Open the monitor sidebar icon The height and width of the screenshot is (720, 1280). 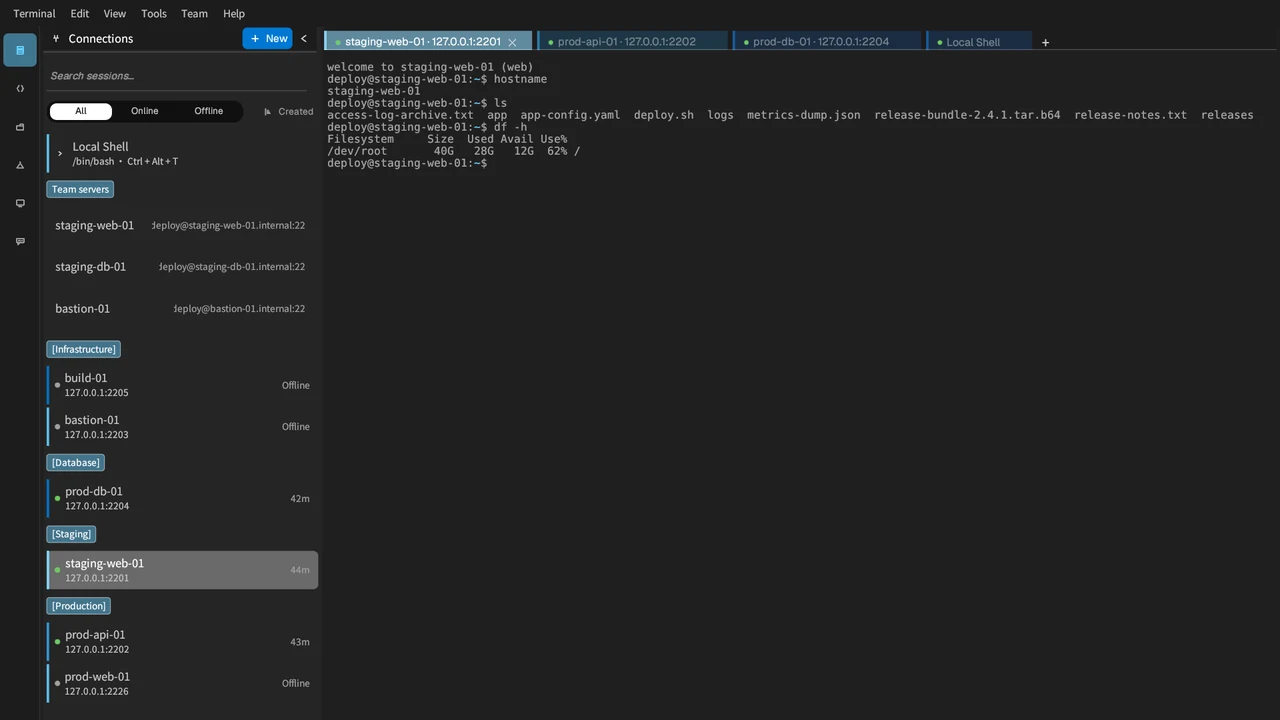click(x=20, y=203)
